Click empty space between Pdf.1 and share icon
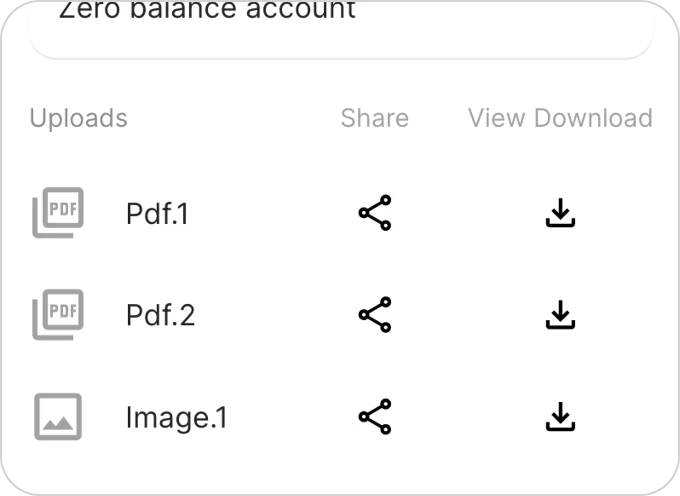 pos(273,213)
